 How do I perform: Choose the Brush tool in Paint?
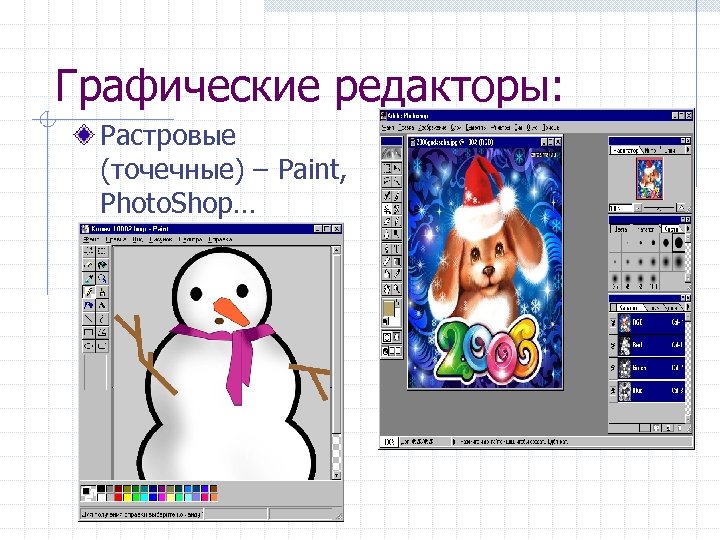pos(102,292)
